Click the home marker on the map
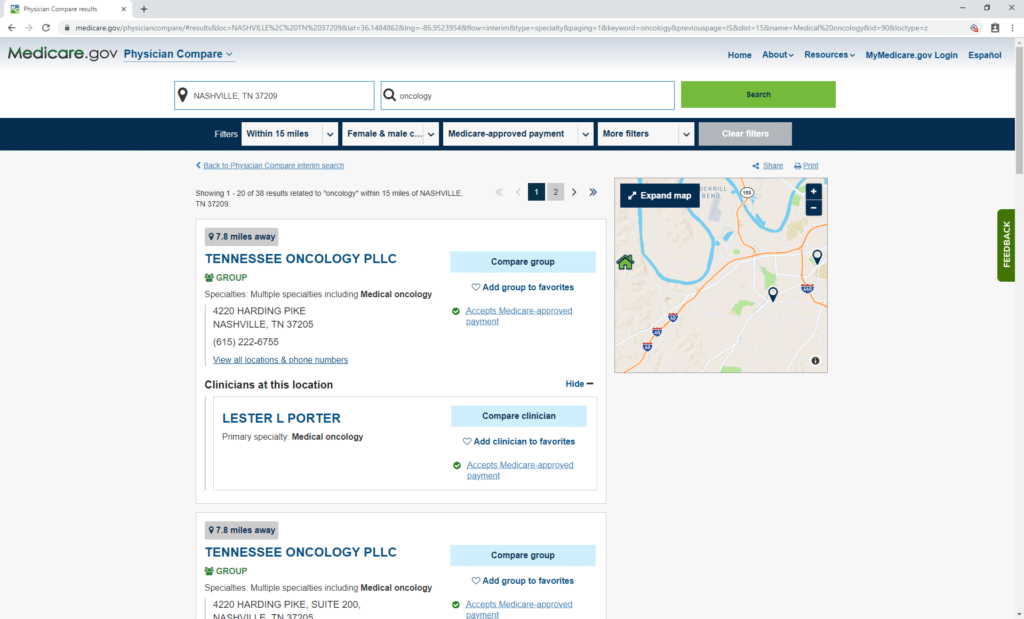 click(625, 262)
